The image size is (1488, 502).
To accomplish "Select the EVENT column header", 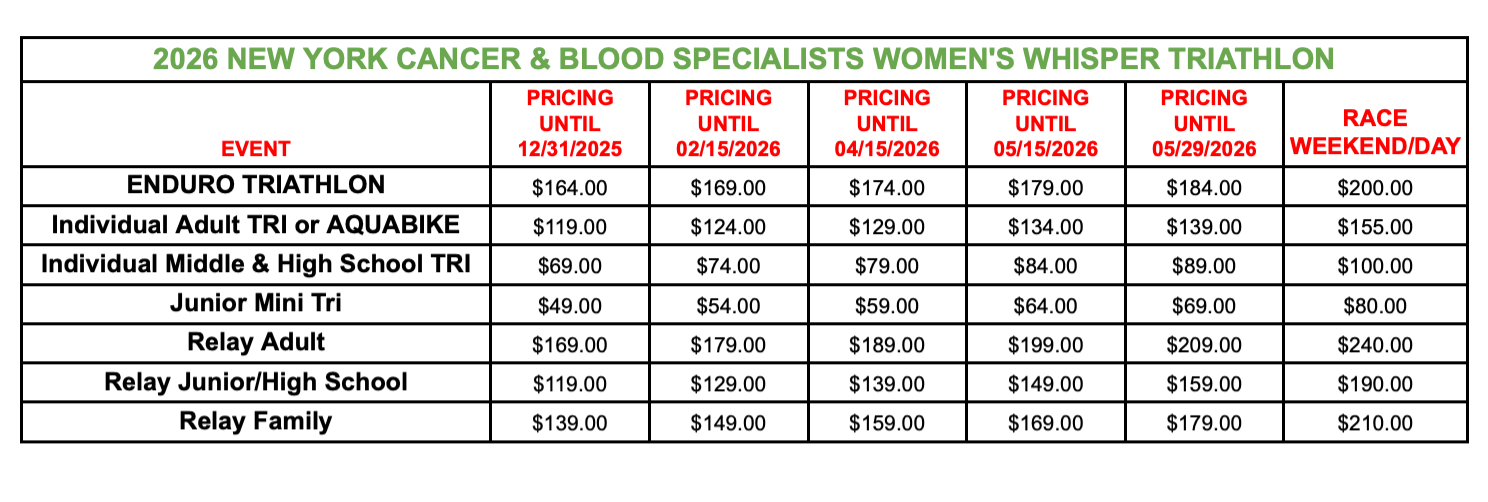I will [x=256, y=149].
